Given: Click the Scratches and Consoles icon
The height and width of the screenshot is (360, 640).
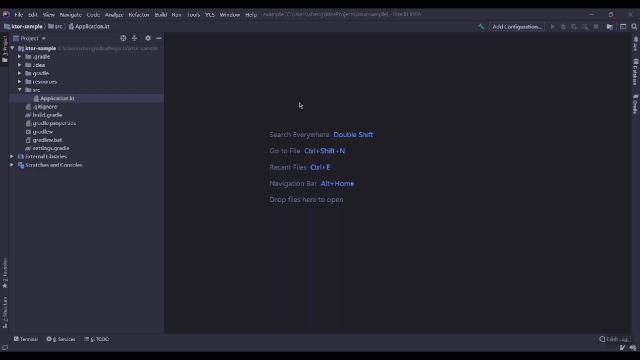Looking at the screenshot, I should click(x=21, y=165).
